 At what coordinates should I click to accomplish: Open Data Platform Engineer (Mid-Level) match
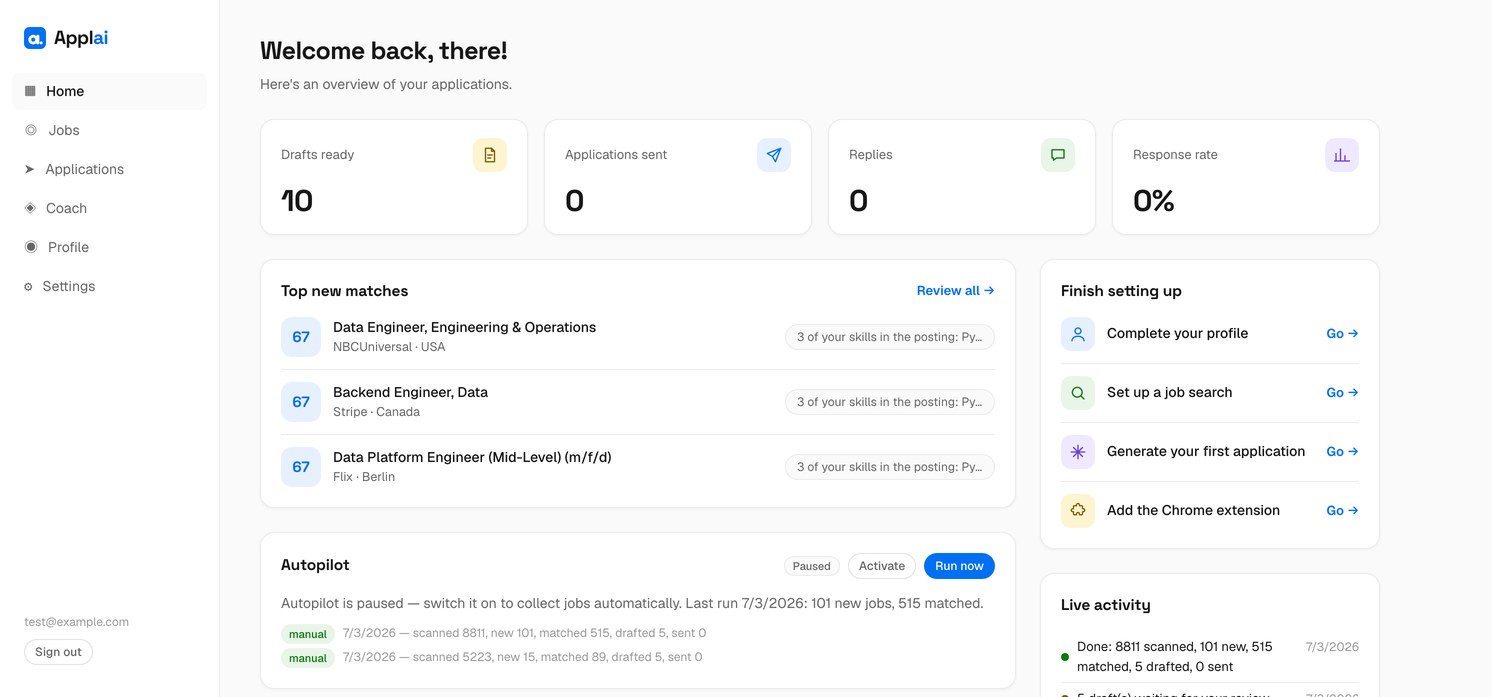pos(472,457)
